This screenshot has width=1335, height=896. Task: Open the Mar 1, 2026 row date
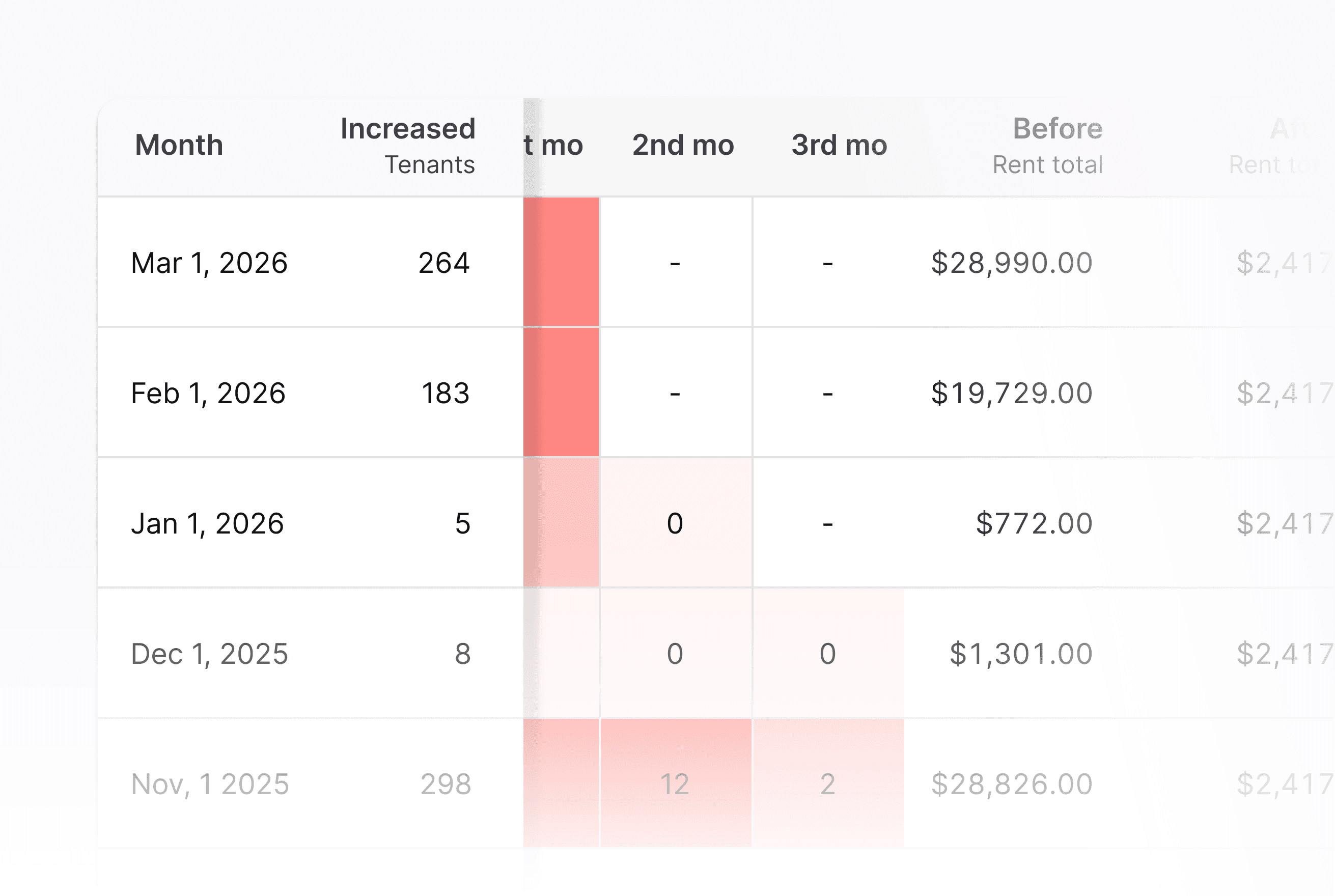209,263
